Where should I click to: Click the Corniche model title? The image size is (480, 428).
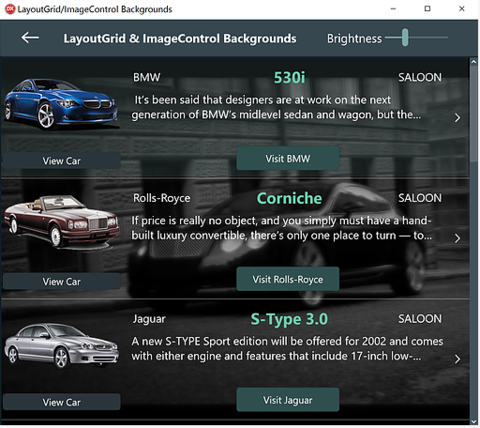tap(289, 198)
